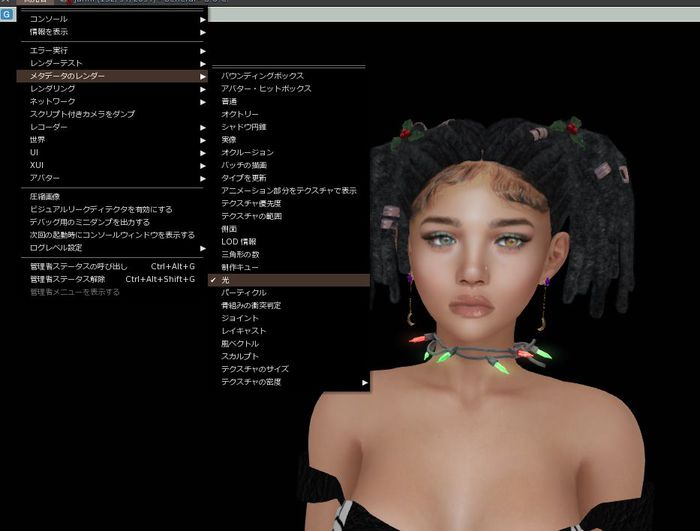The width and height of the screenshot is (700, 531).
Task: Enable オクルージョン metadata rendering
Action: coord(289,152)
